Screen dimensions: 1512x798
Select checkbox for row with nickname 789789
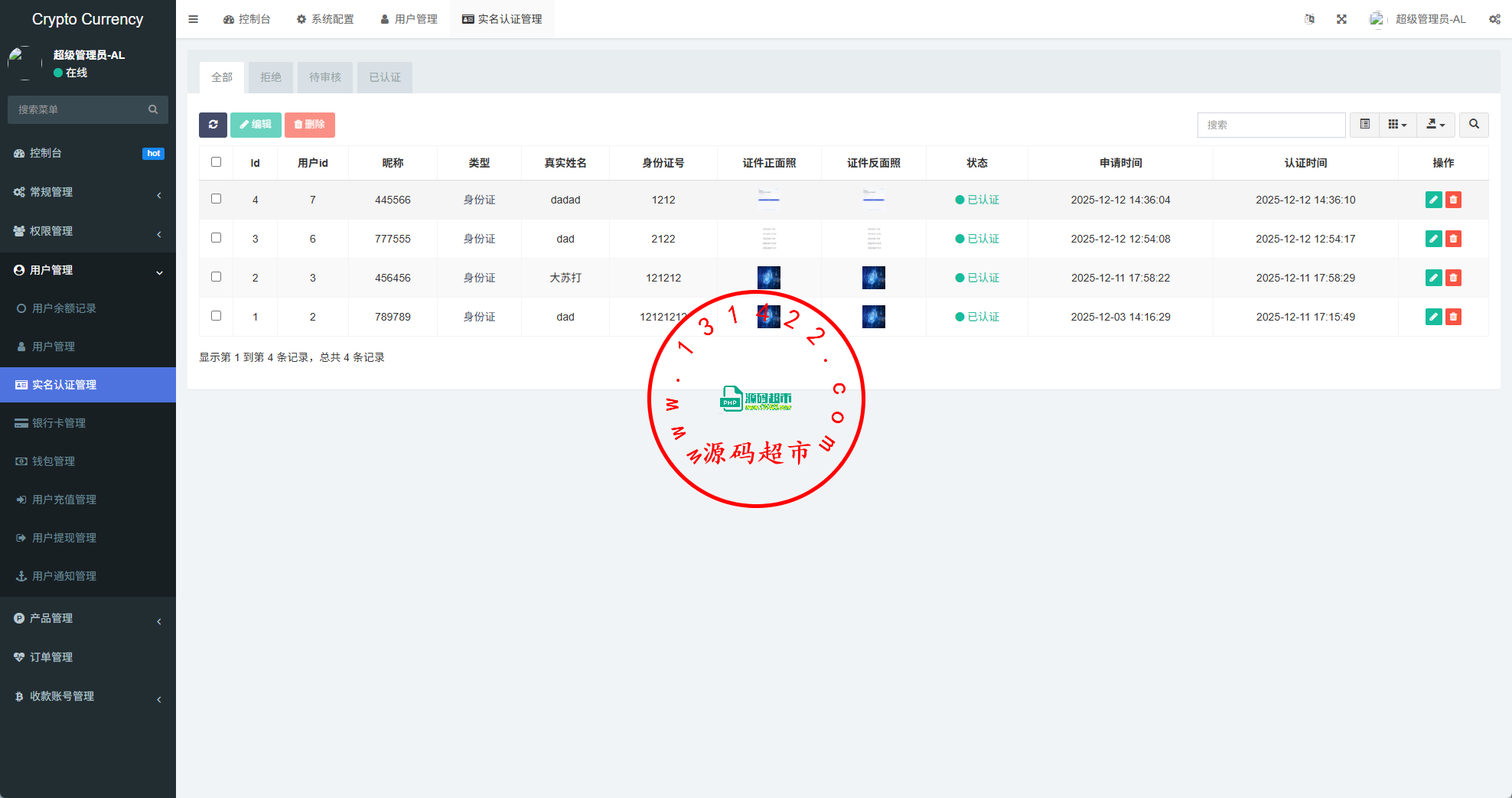pos(216,316)
